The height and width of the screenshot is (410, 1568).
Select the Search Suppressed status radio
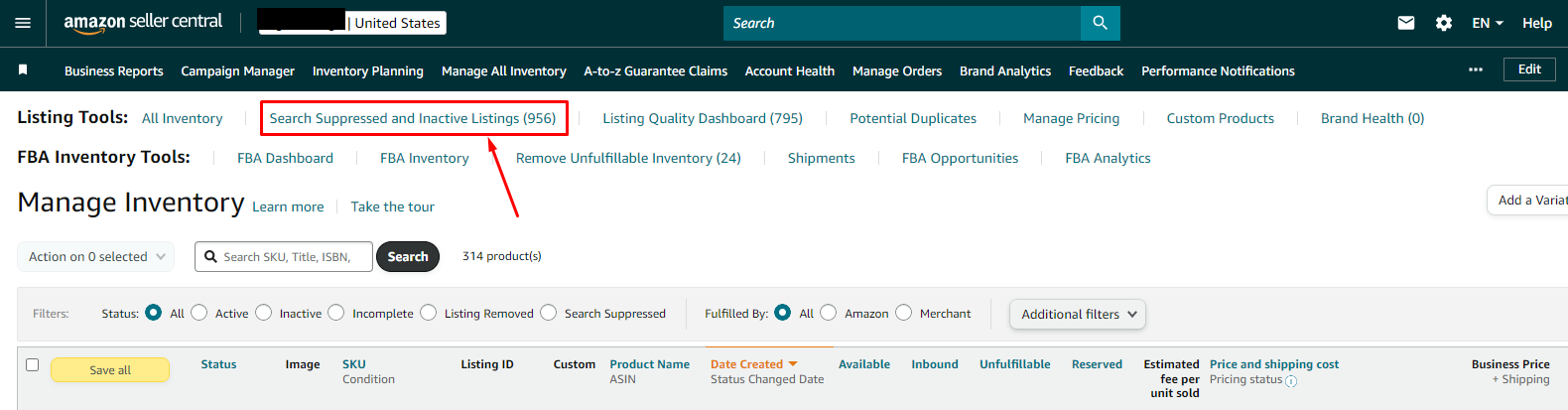(x=549, y=313)
